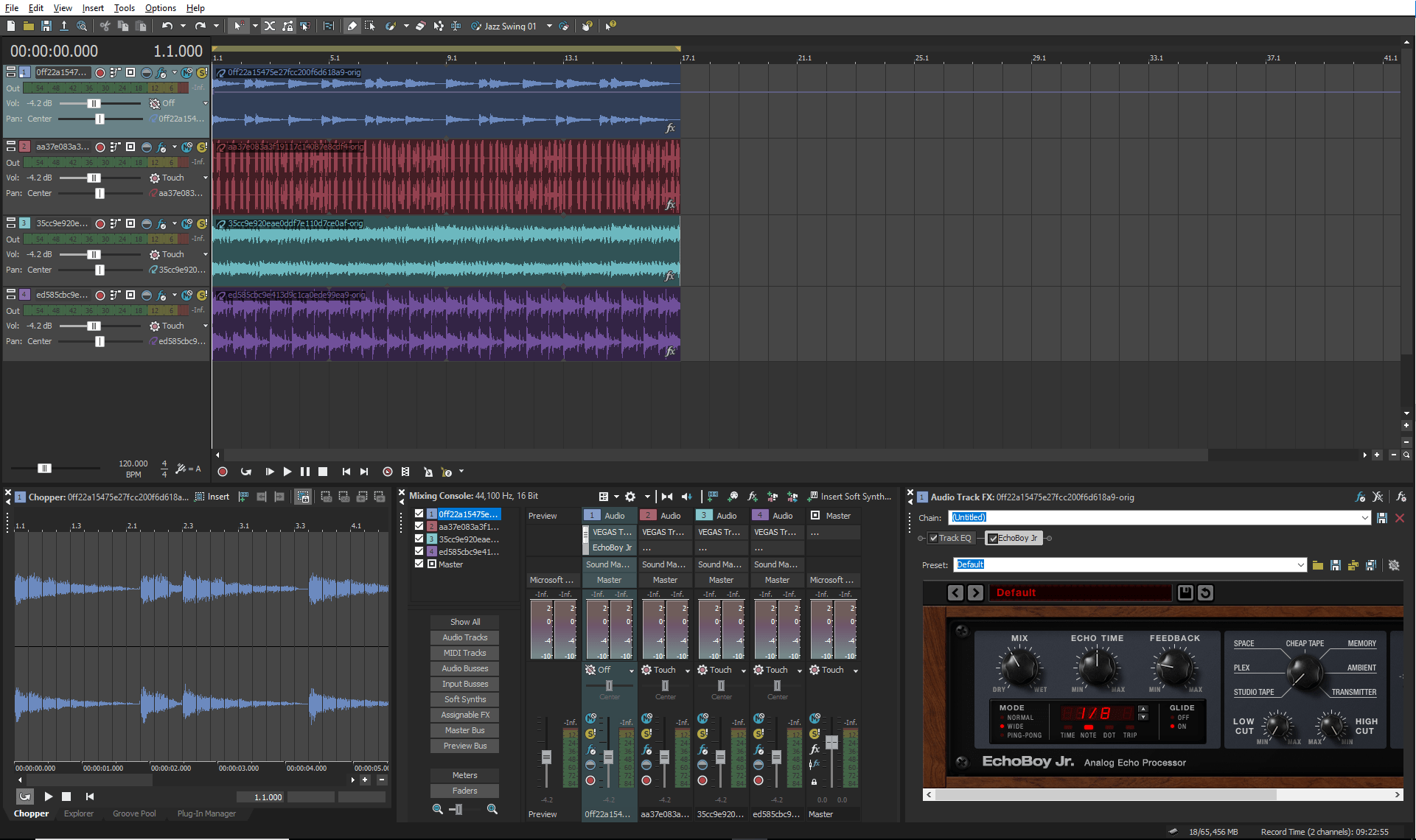
Task: Open track 2 Touch automation dropdown arrow
Action: 205,178
